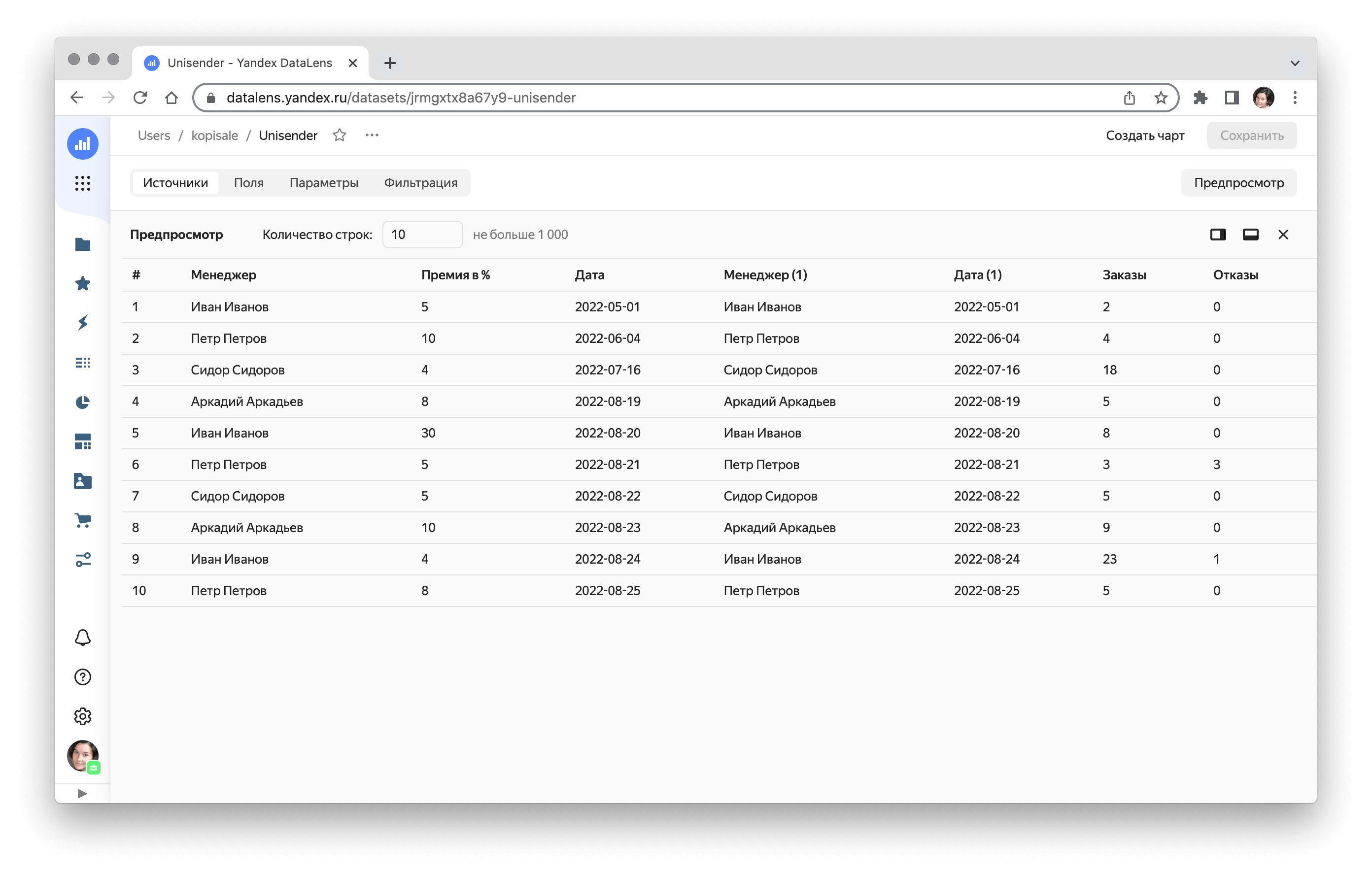1372x876 pixels.
Task: Go to the browser home page
Action: pos(171,98)
